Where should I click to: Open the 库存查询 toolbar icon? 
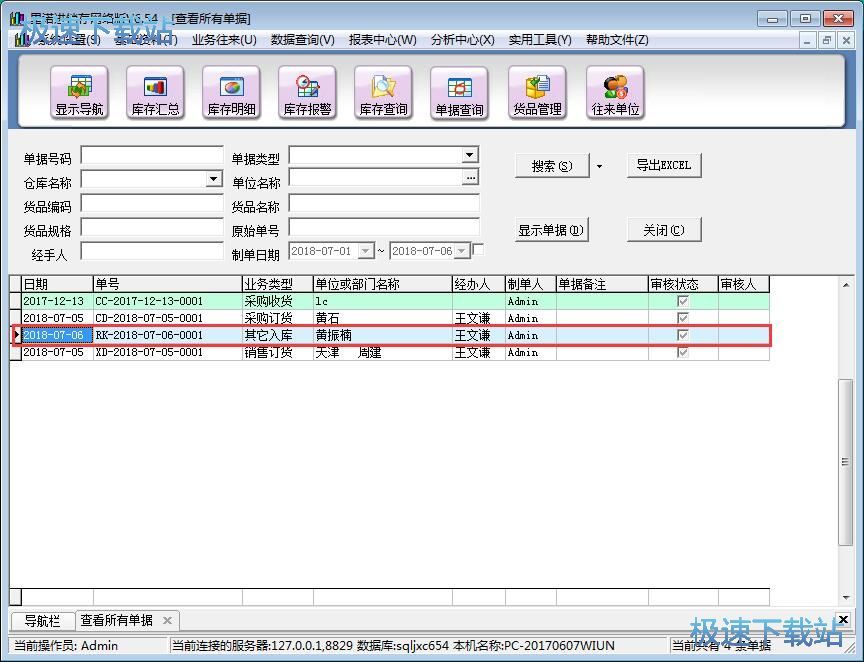click(x=383, y=92)
